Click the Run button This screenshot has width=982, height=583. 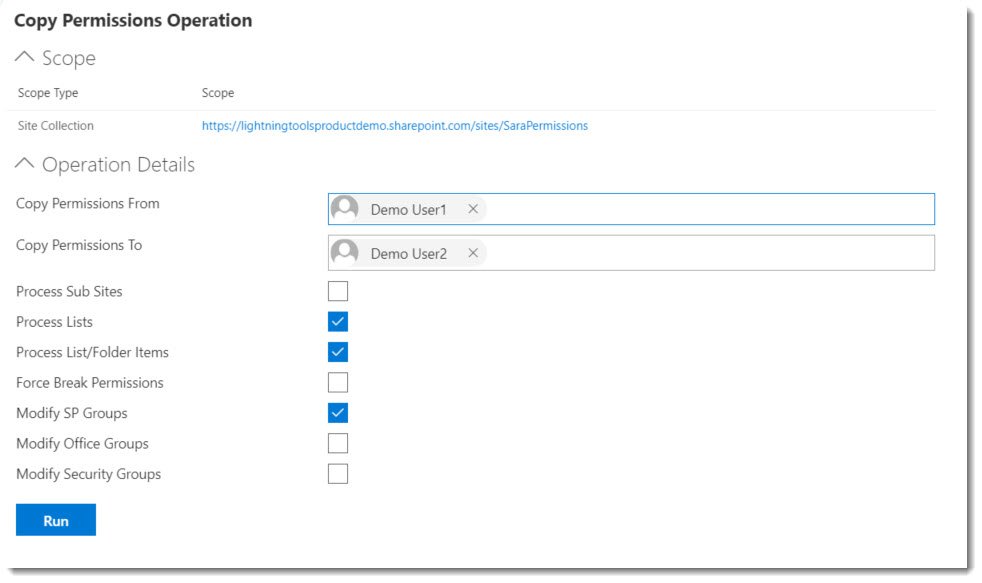coord(56,520)
